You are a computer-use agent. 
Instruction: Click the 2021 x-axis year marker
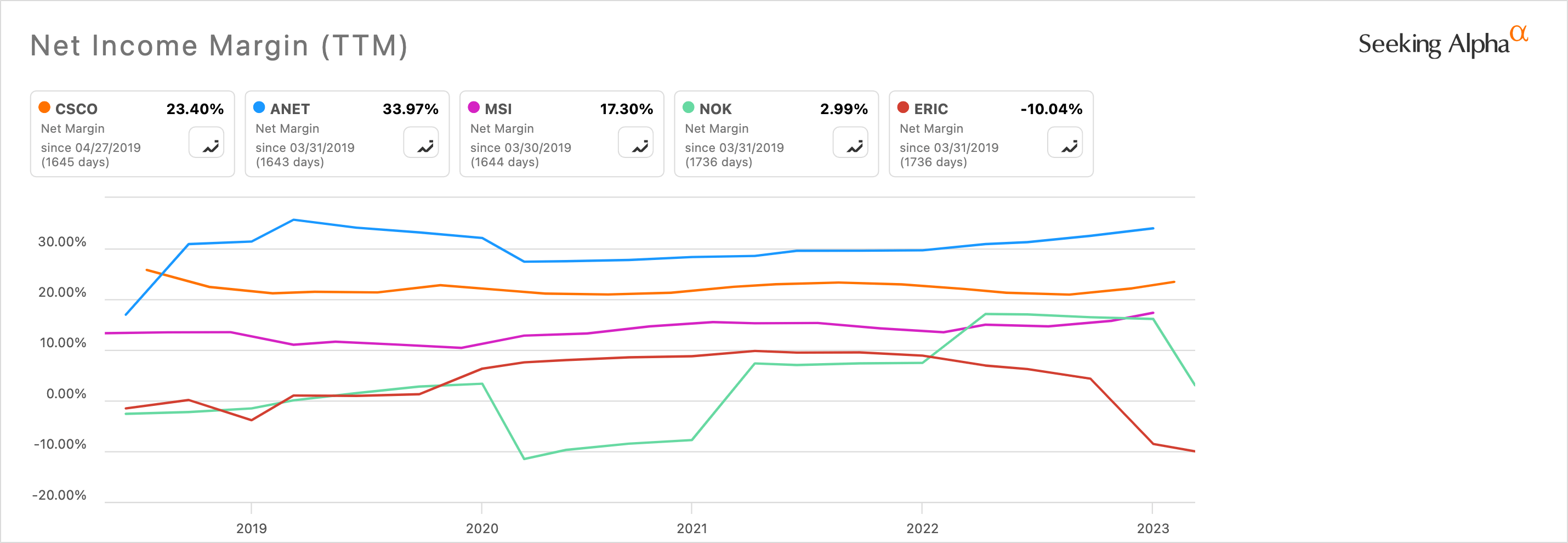[x=691, y=528]
